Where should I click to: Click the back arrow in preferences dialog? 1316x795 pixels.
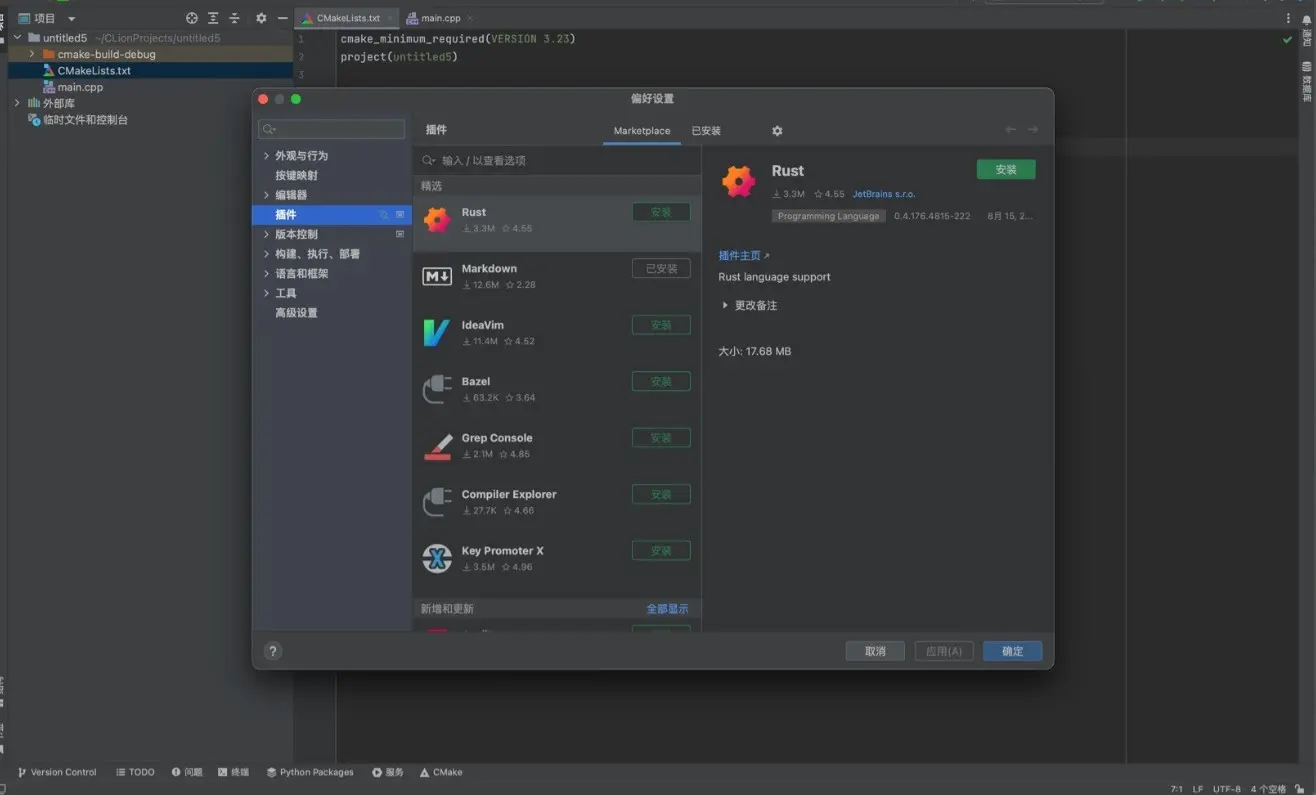(1010, 130)
